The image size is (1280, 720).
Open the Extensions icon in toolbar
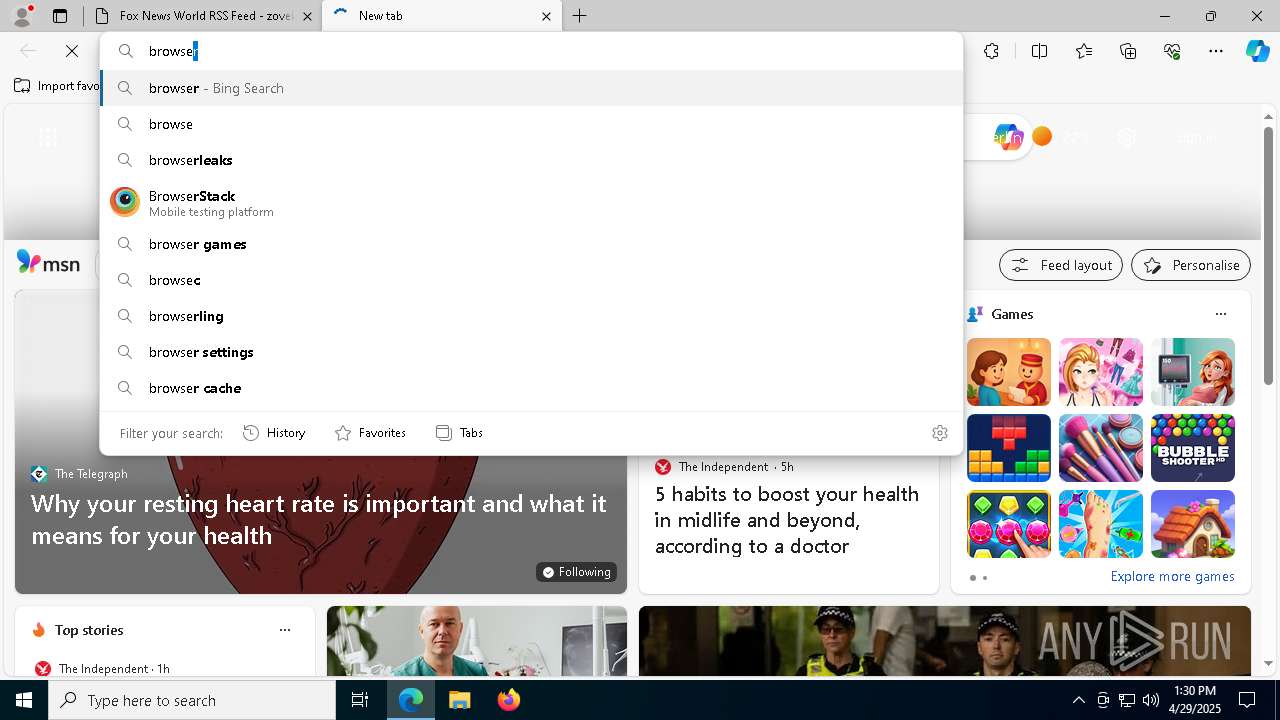point(991,51)
